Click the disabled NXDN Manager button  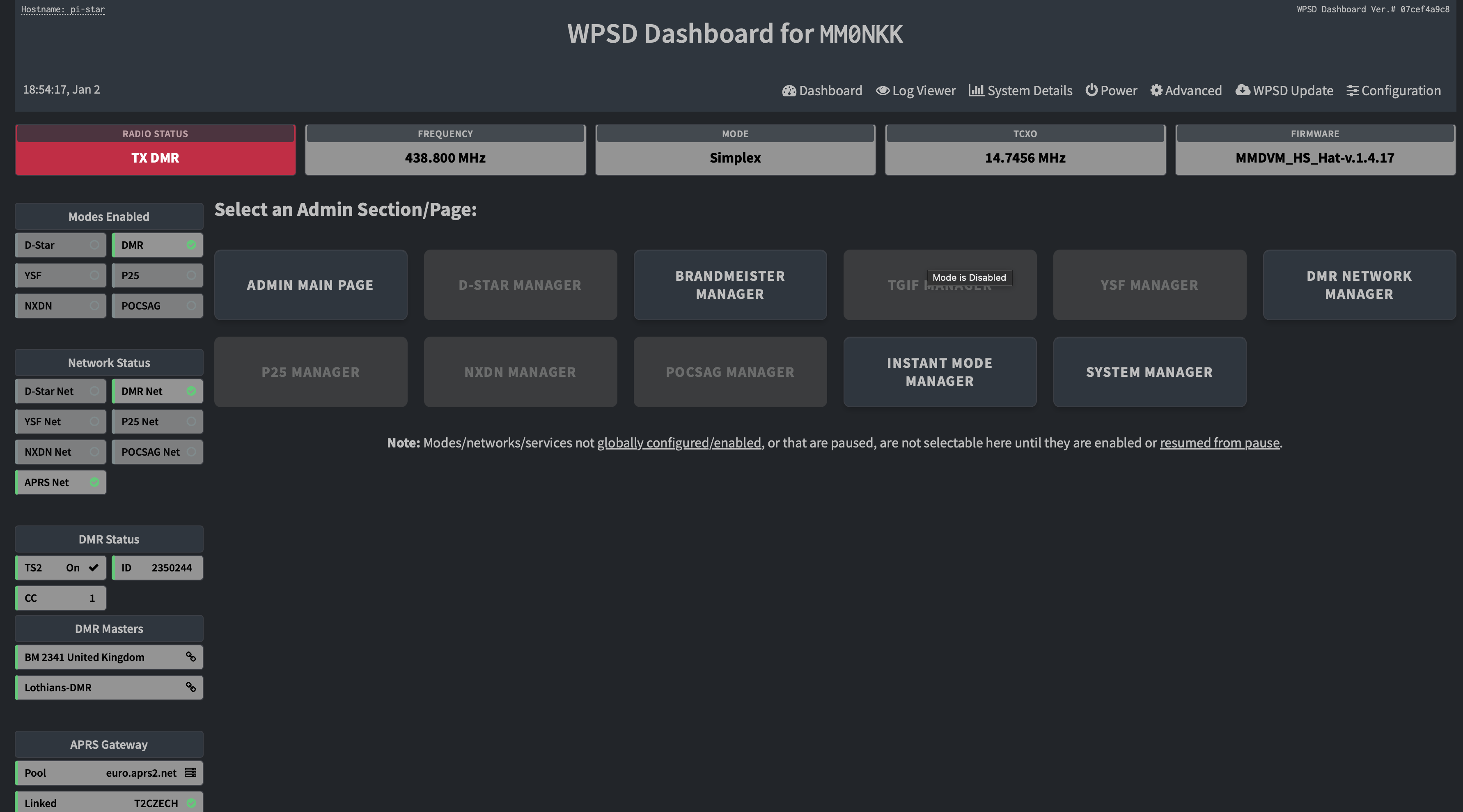(x=520, y=372)
